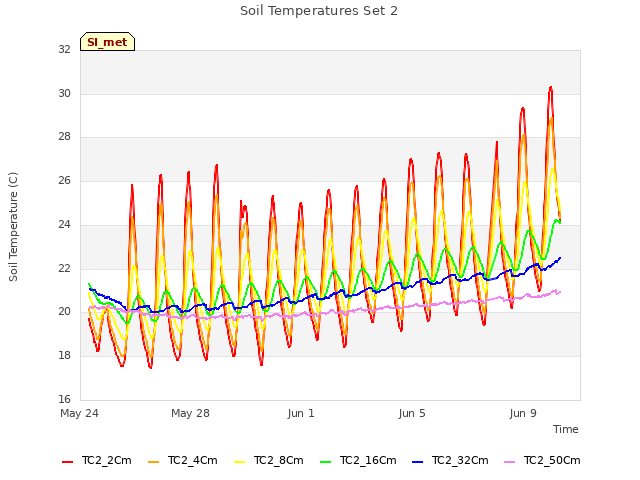Click the Jun 1 x-axis tick label
This screenshot has width=640, height=480.
[x=301, y=413]
